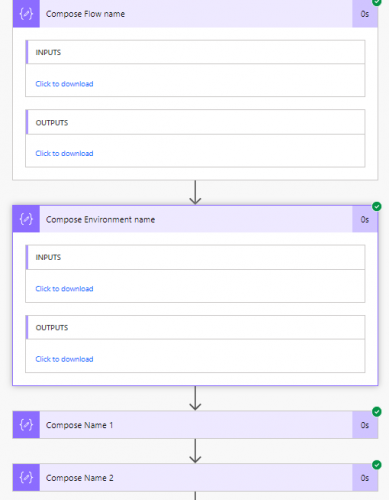This screenshot has height=500, width=389.
Task: Expand the Compose Name 2 action
Action: (196, 477)
